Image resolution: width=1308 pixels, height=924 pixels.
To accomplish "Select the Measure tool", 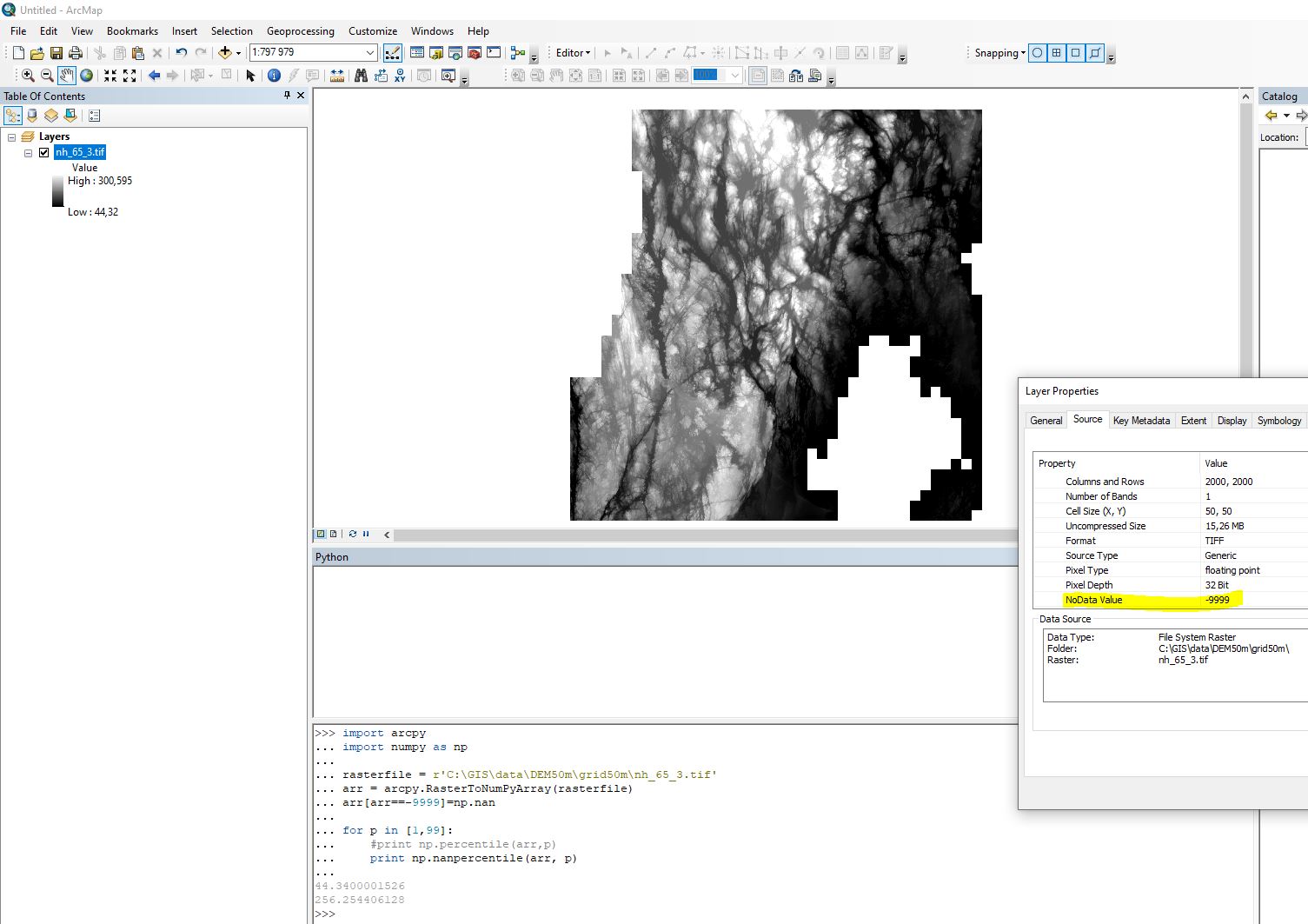I will pyautogui.click(x=337, y=76).
